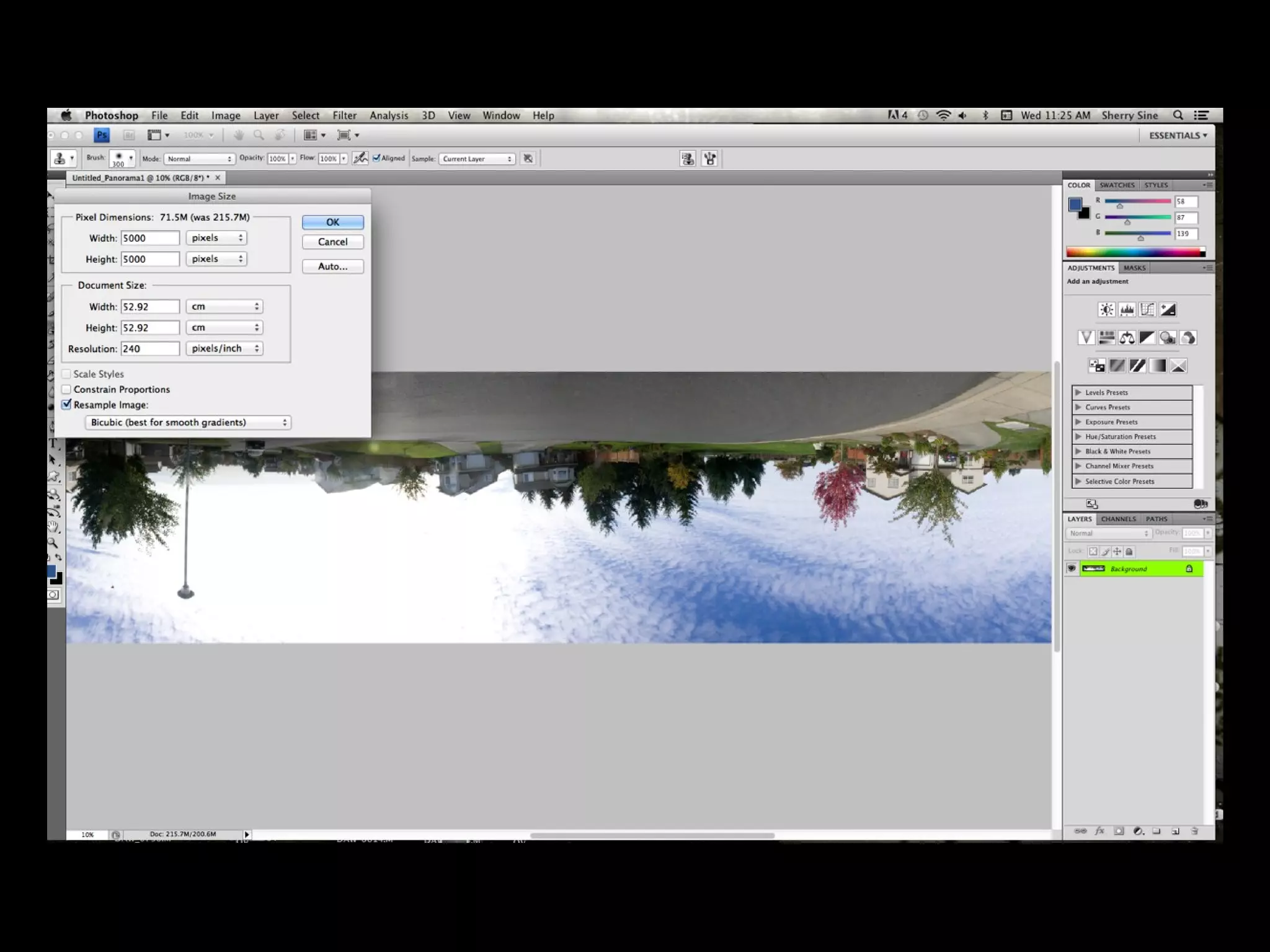This screenshot has width=1270, height=952.
Task: Open the Bicubic resample method dropdown
Action: [x=188, y=423]
